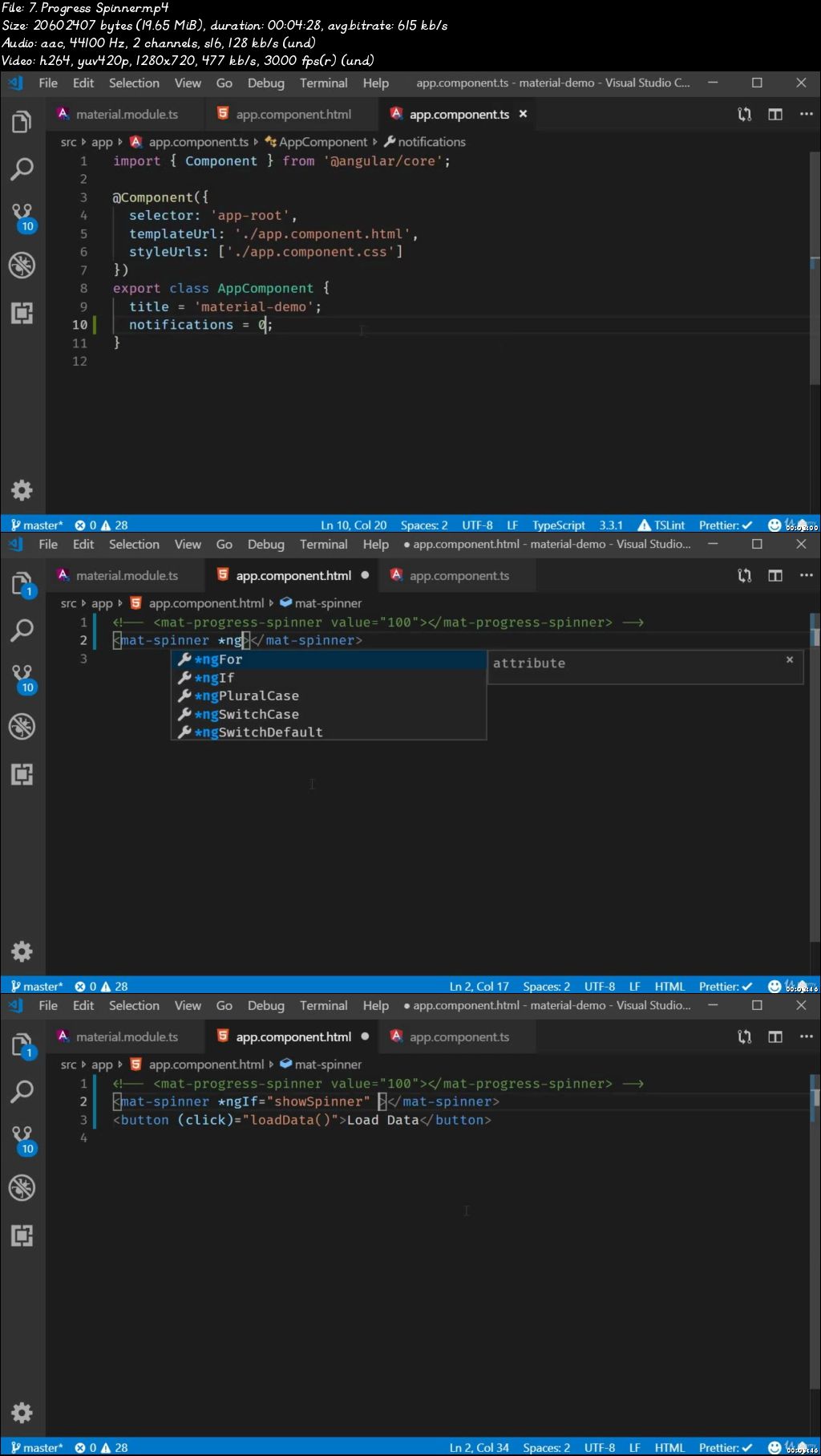The width and height of the screenshot is (821, 1456).
Task: Click Prettier status in bottom window
Action: pyautogui.click(x=726, y=1448)
